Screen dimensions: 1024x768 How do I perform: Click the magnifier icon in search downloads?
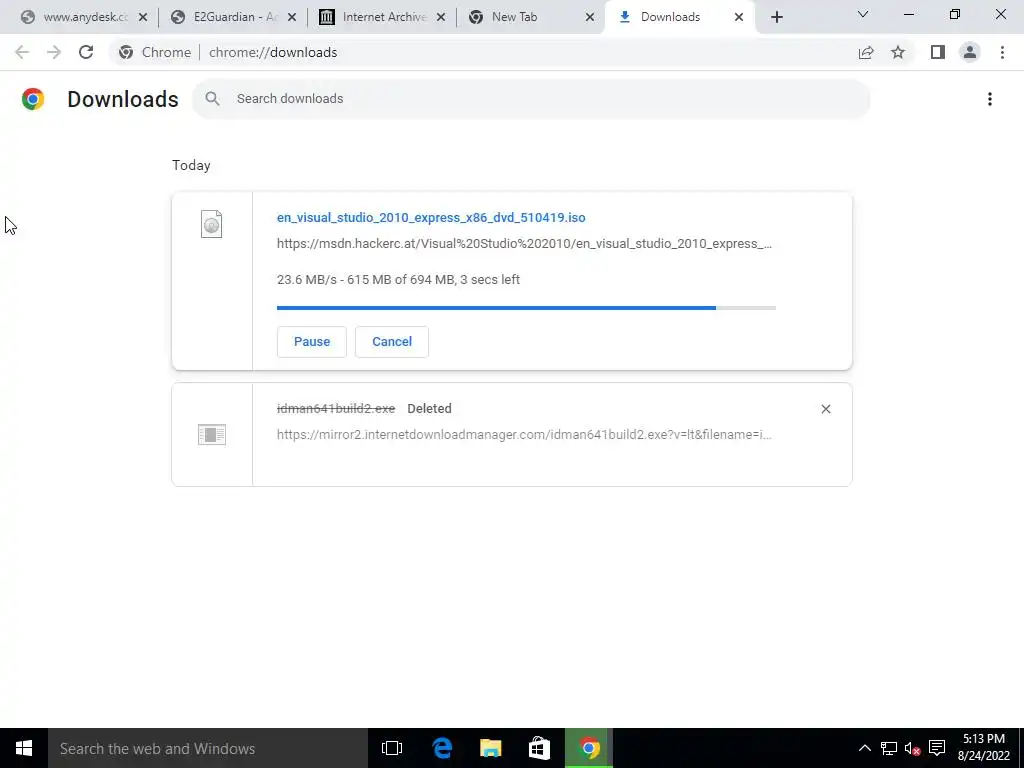[212, 99]
